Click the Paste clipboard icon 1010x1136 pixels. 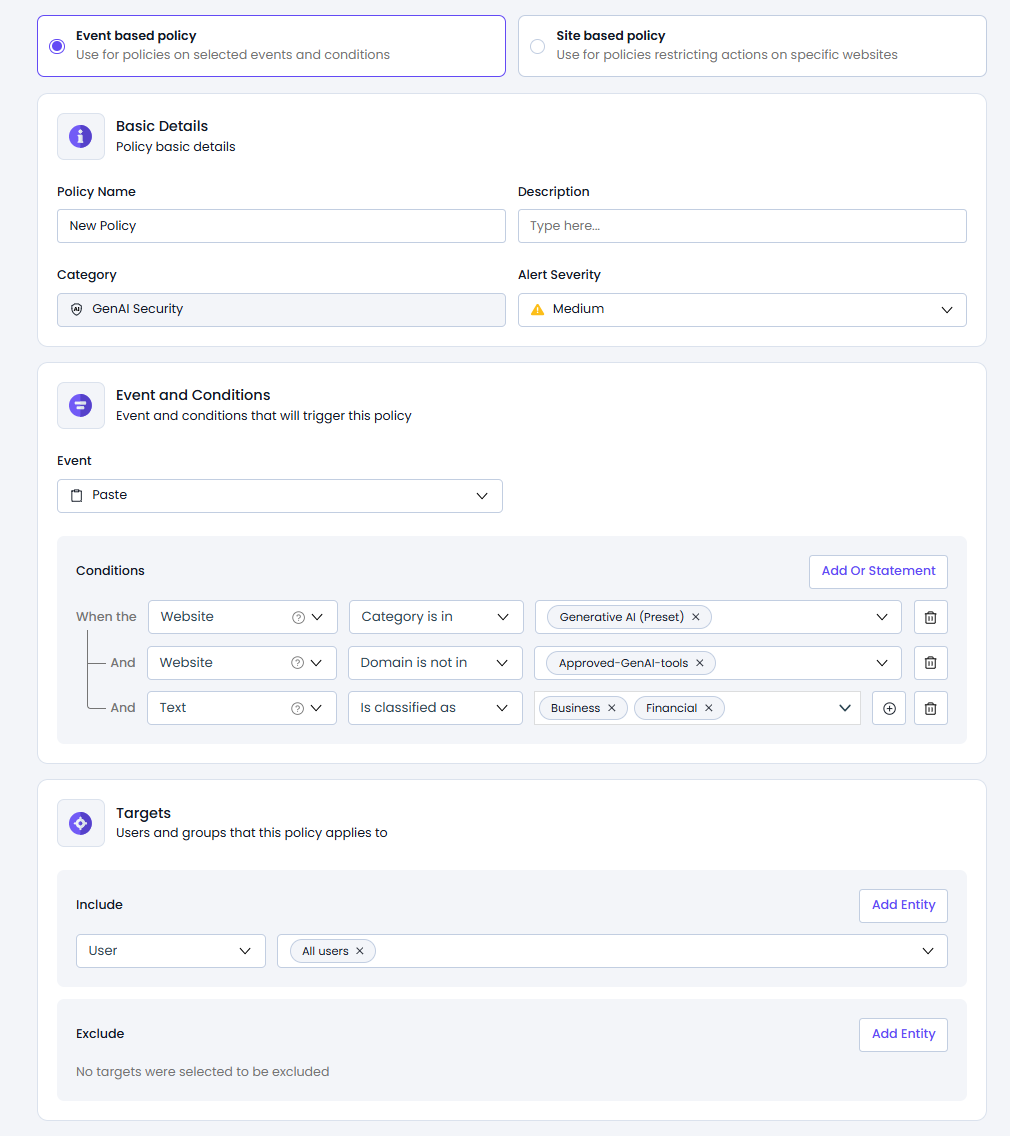(x=77, y=496)
